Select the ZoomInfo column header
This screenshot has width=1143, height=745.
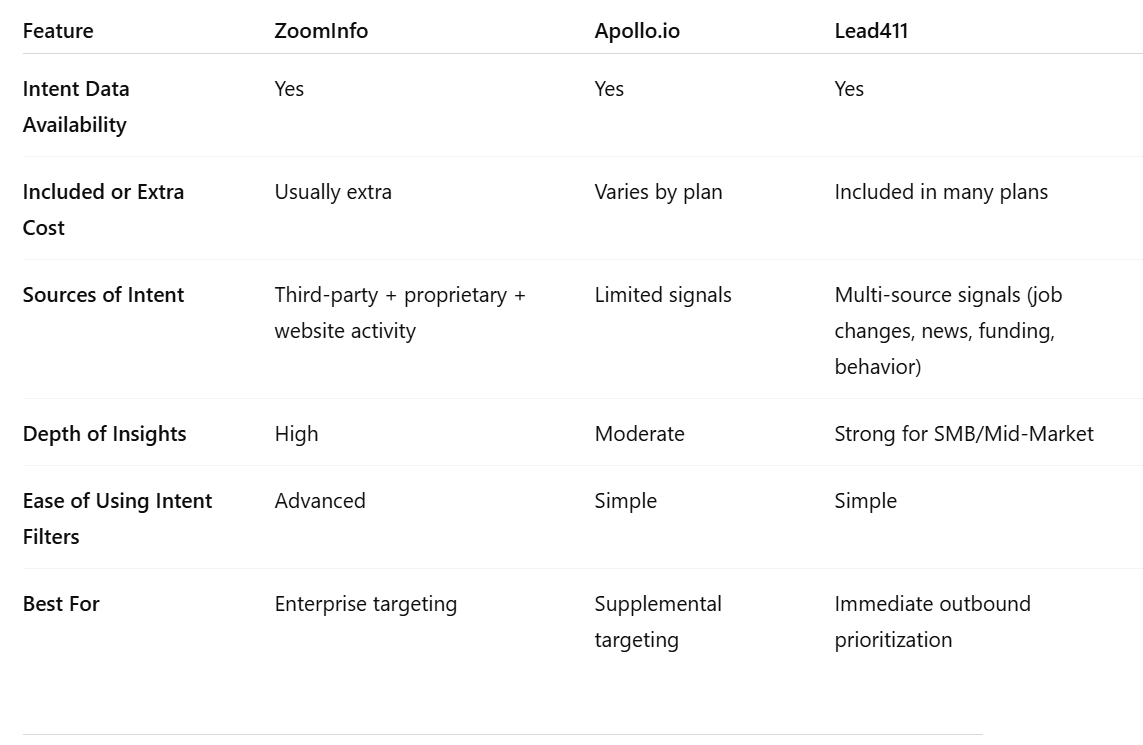[321, 31]
